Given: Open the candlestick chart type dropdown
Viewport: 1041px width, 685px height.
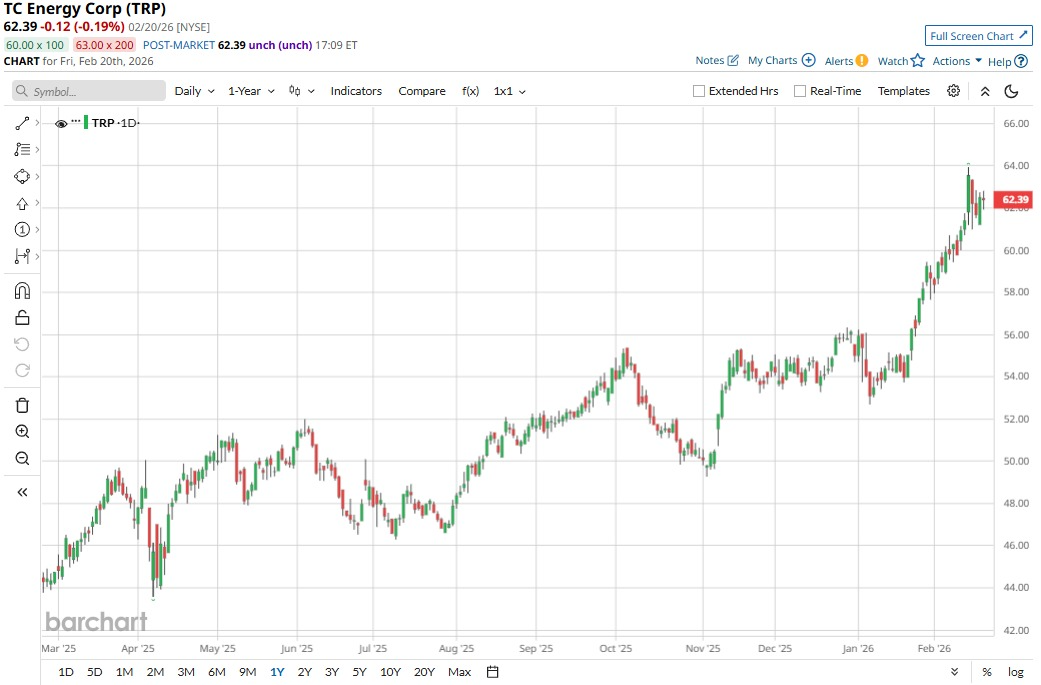Looking at the screenshot, I should (301, 91).
